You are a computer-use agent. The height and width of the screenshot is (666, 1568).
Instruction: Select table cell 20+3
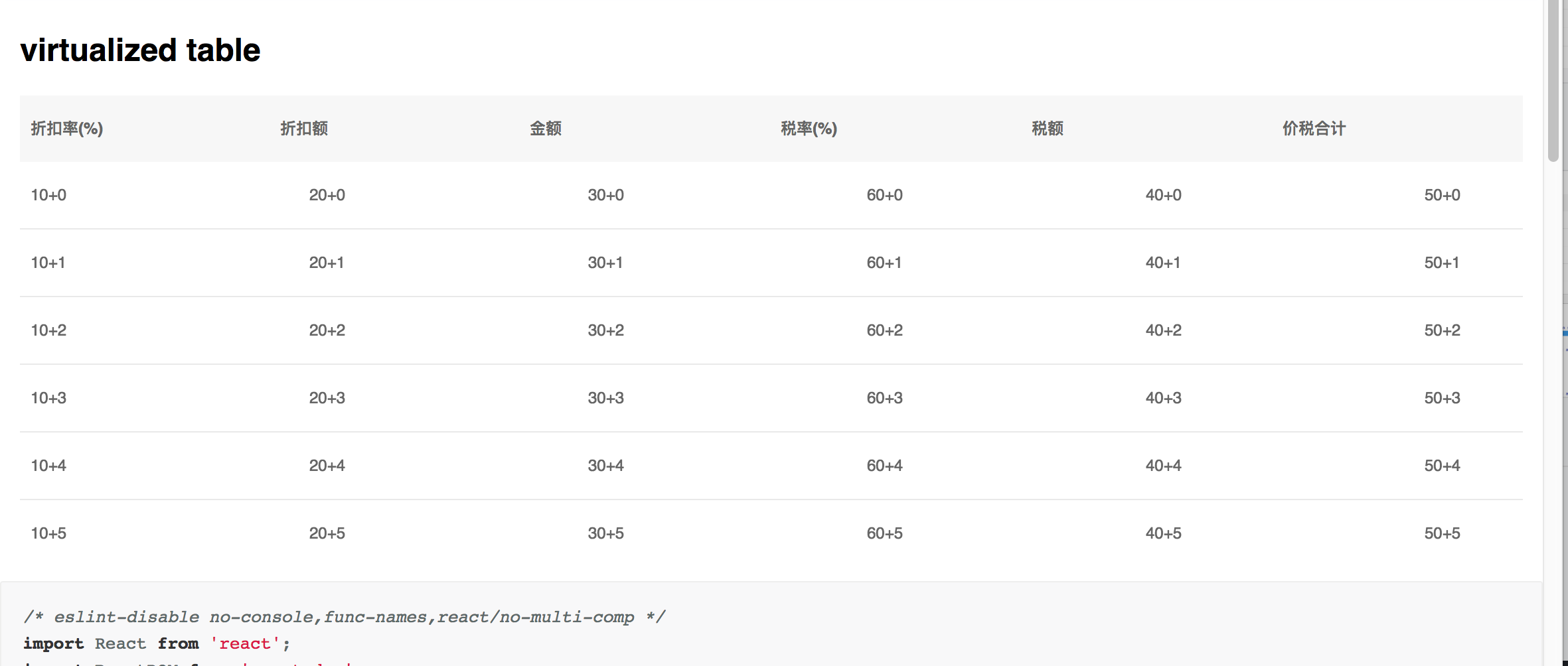coord(327,398)
